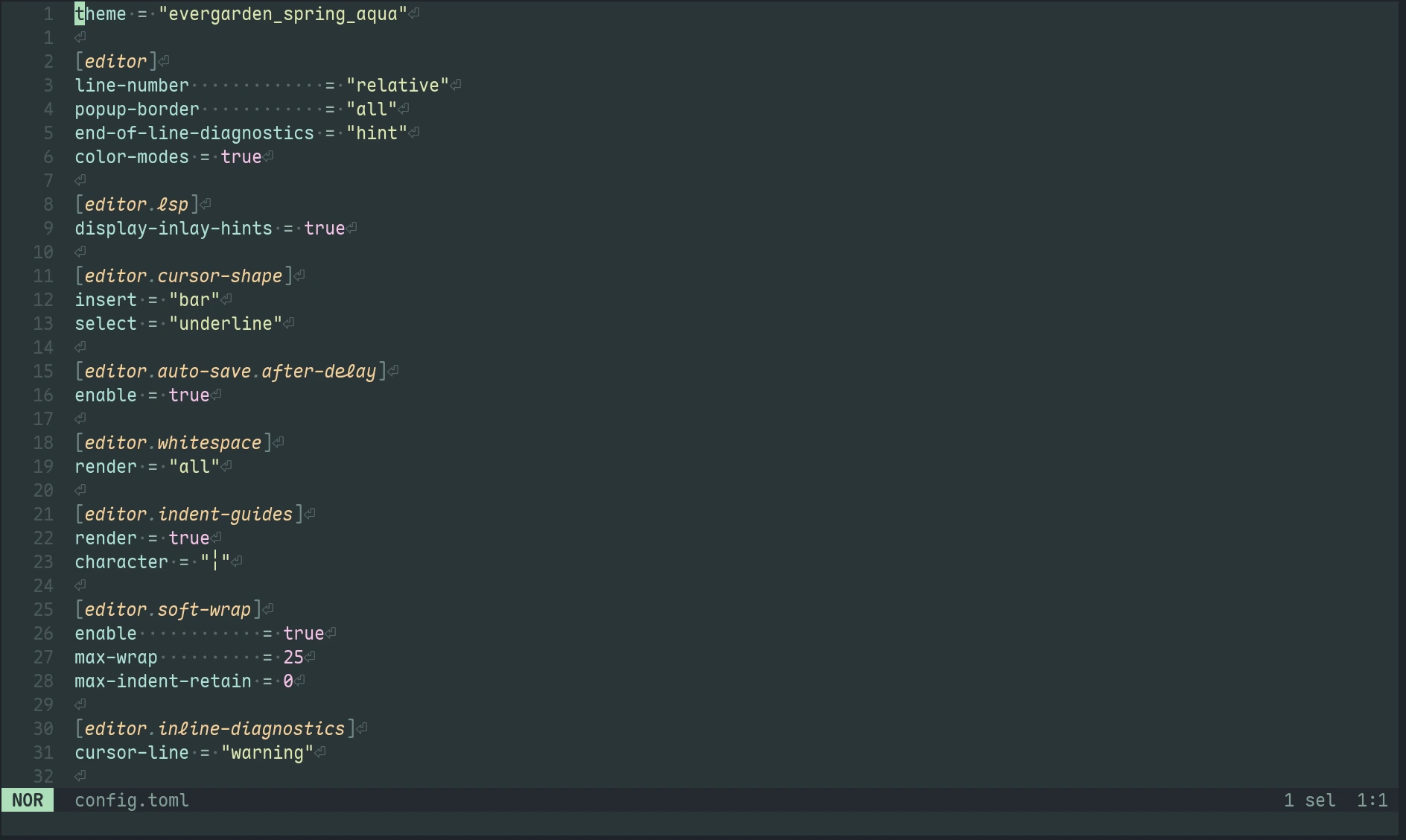Click the popup-border key

pyautogui.click(x=137, y=109)
